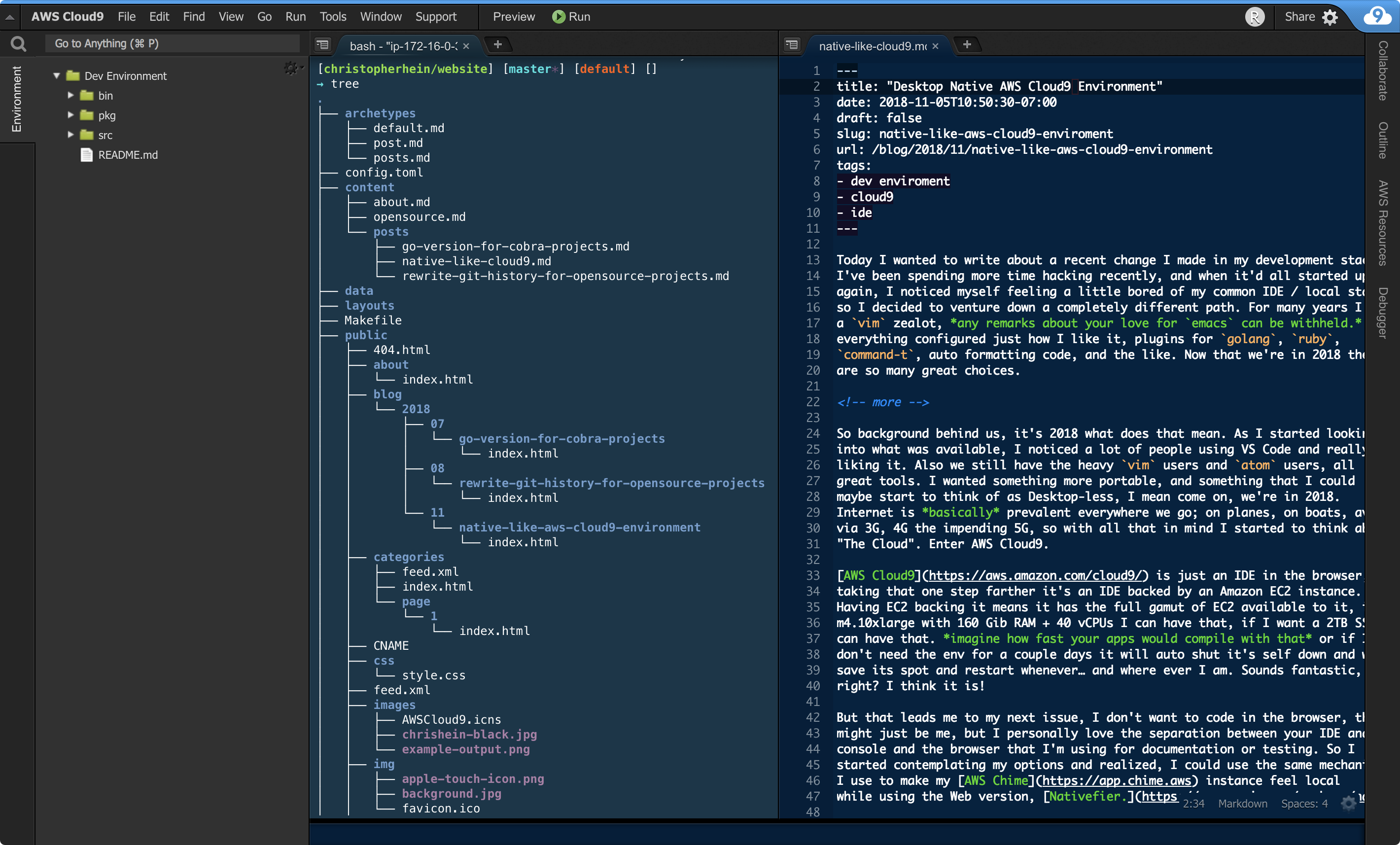The height and width of the screenshot is (845, 1400).
Task: Click line number 22 in the gutter
Action: coord(813,402)
